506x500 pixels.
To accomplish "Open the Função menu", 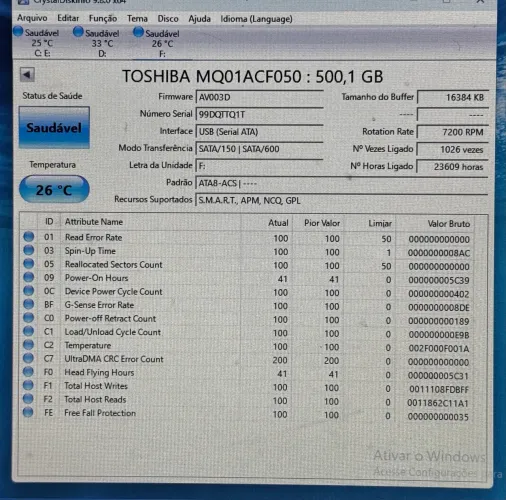I will [103, 19].
